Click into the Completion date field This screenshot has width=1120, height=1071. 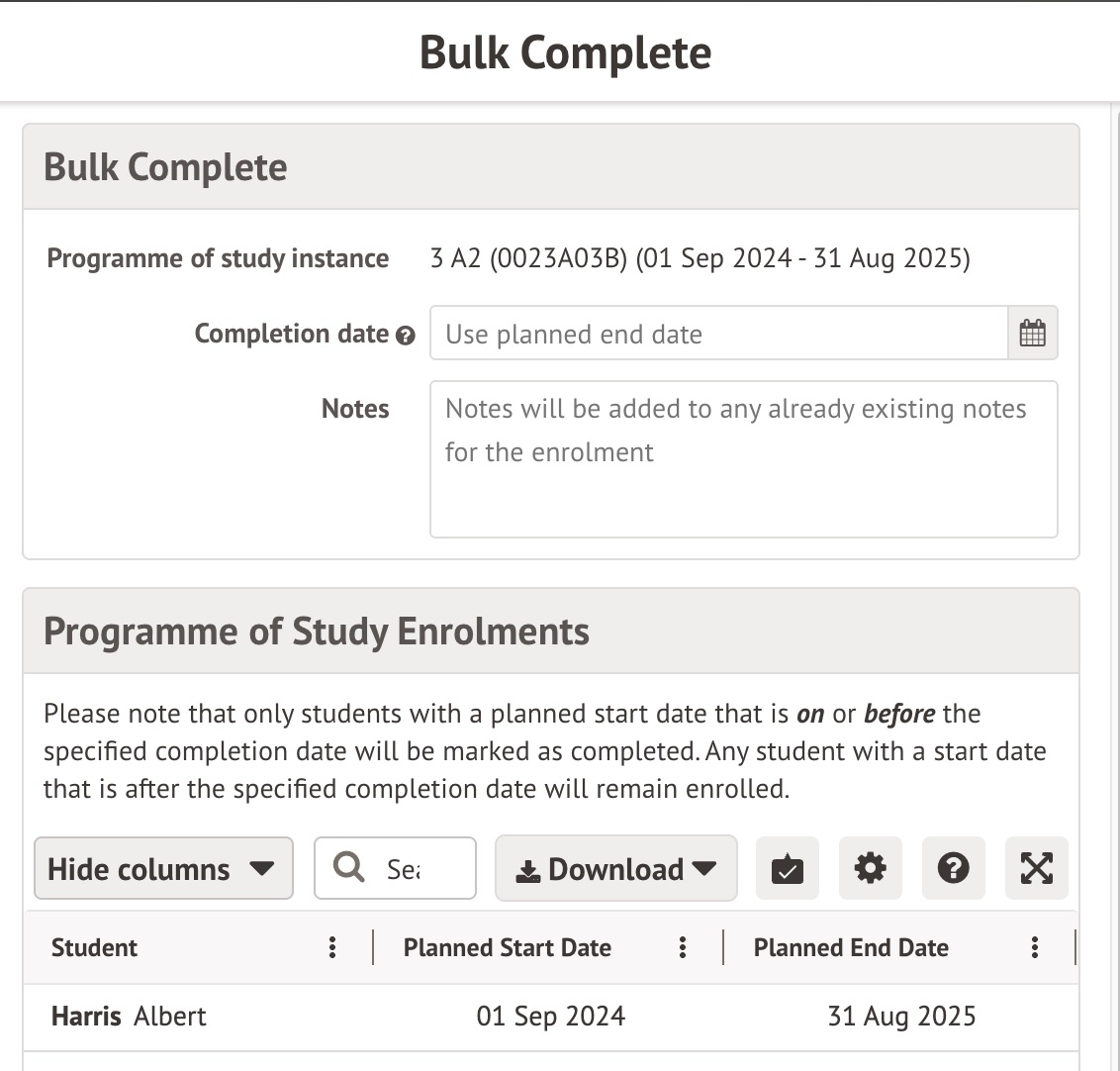click(718, 334)
